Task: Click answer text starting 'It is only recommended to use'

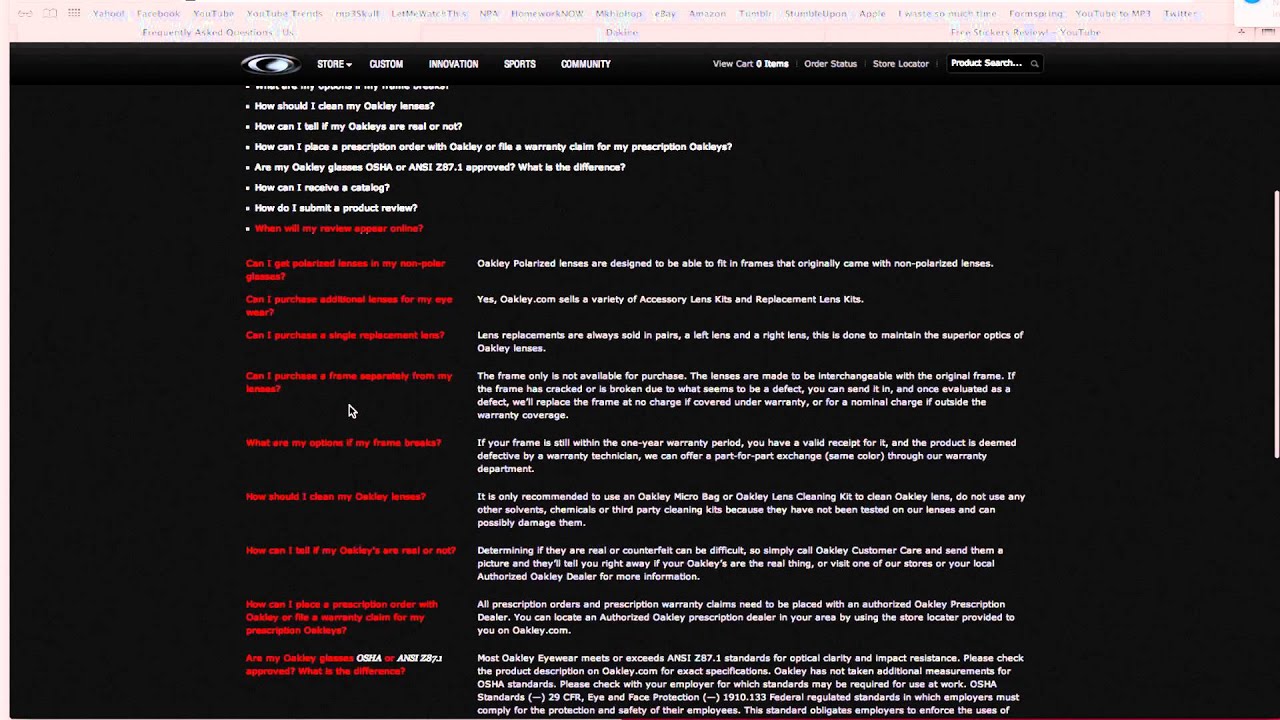Action: pos(751,509)
